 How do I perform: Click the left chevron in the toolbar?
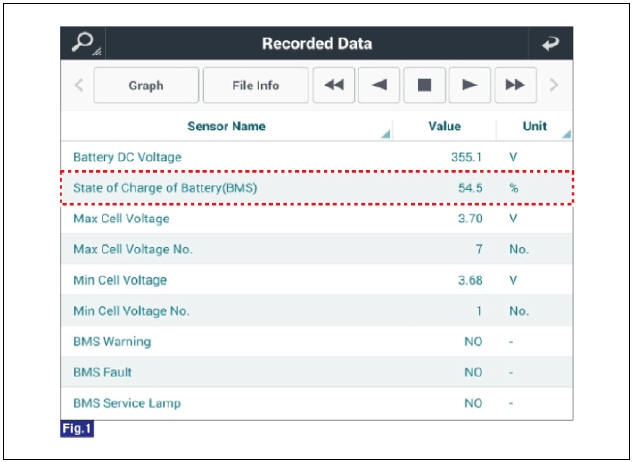tap(79, 85)
